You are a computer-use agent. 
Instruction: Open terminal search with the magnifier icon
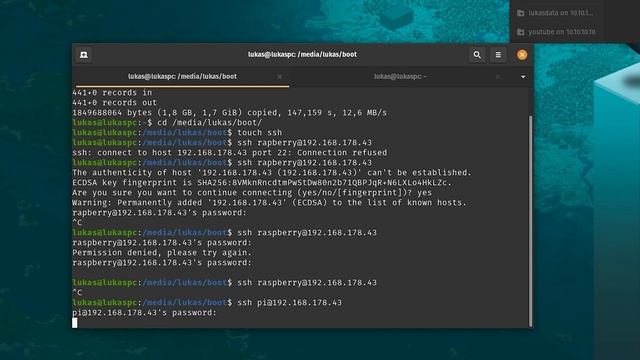tap(477, 55)
